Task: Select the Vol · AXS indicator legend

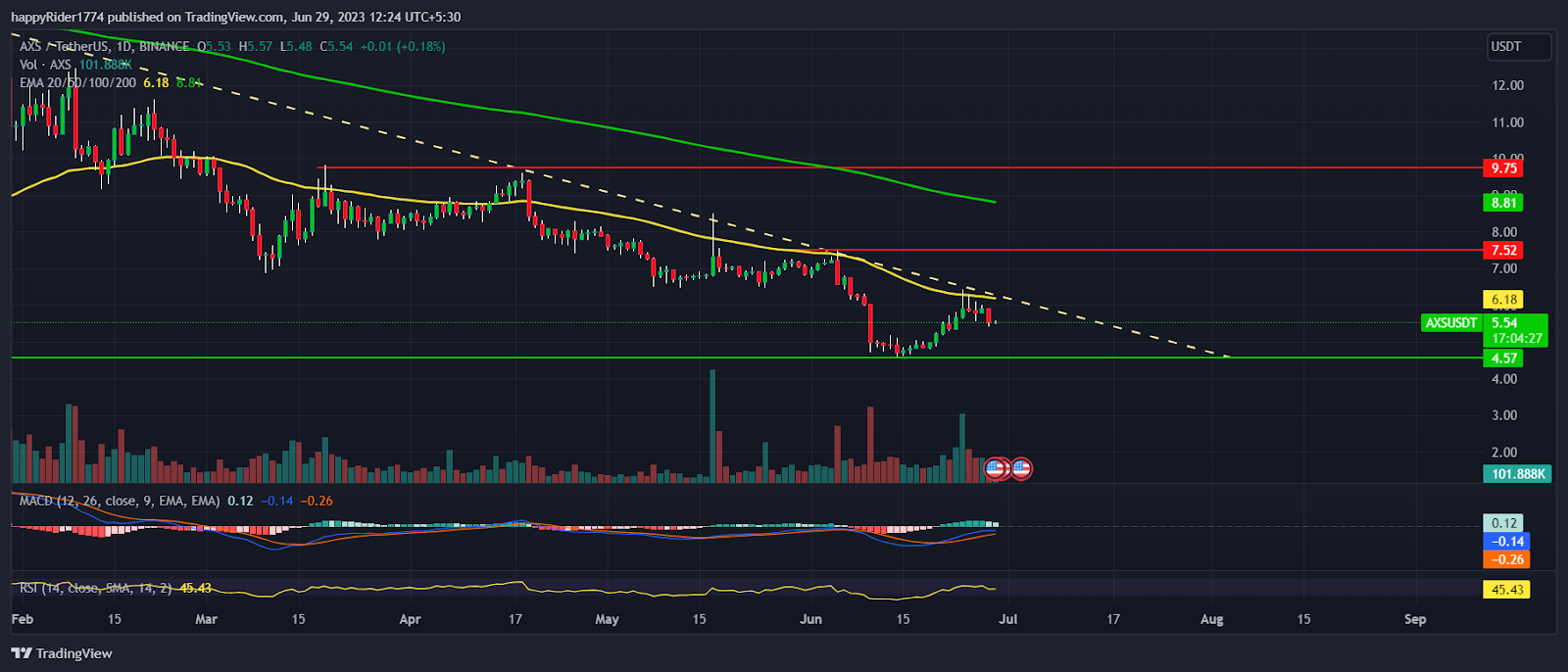Action: [x=45, y=65]
